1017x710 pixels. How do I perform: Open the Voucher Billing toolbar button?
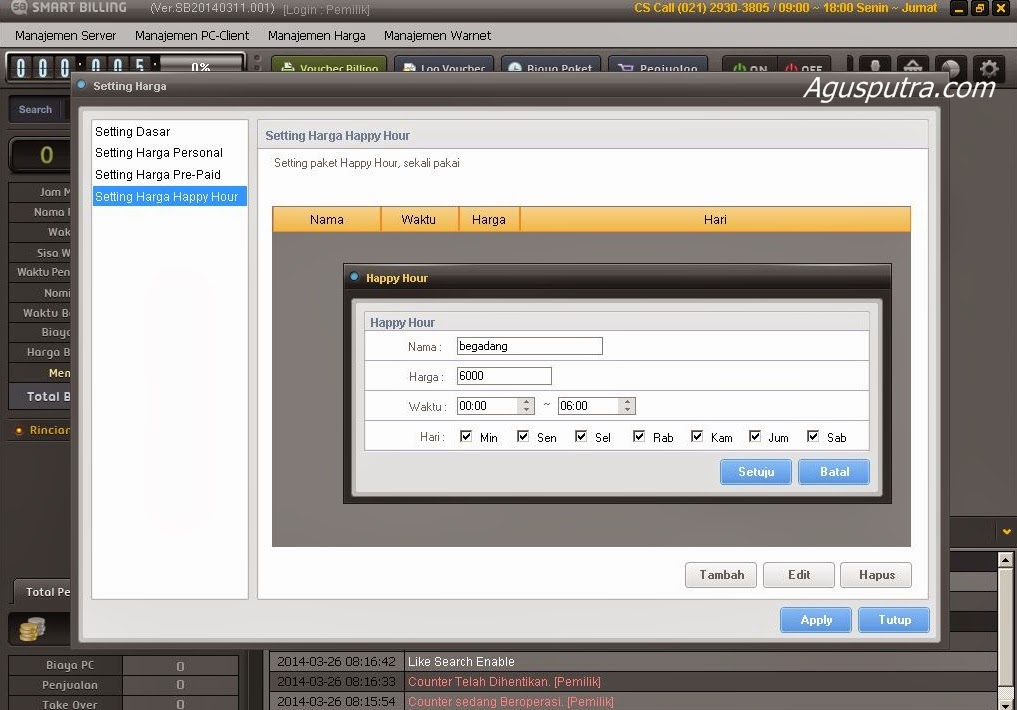coord(329,65)
